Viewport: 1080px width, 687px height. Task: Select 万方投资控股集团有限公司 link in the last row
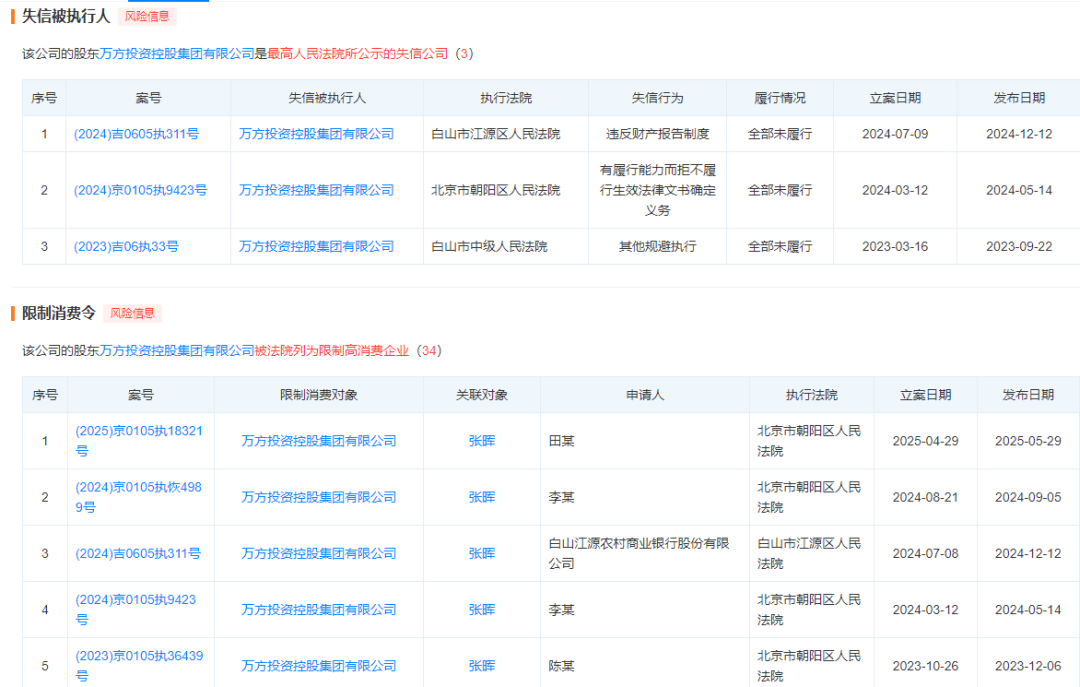316,661
